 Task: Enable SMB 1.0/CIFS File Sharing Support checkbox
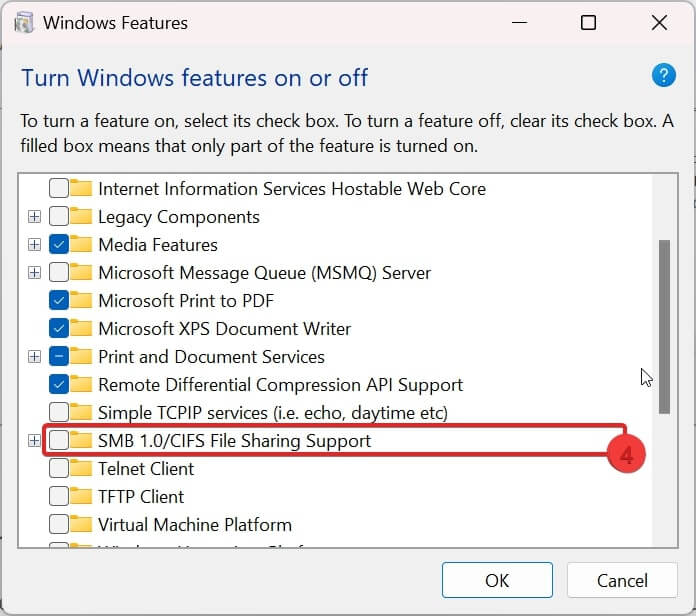pos(59,441)
